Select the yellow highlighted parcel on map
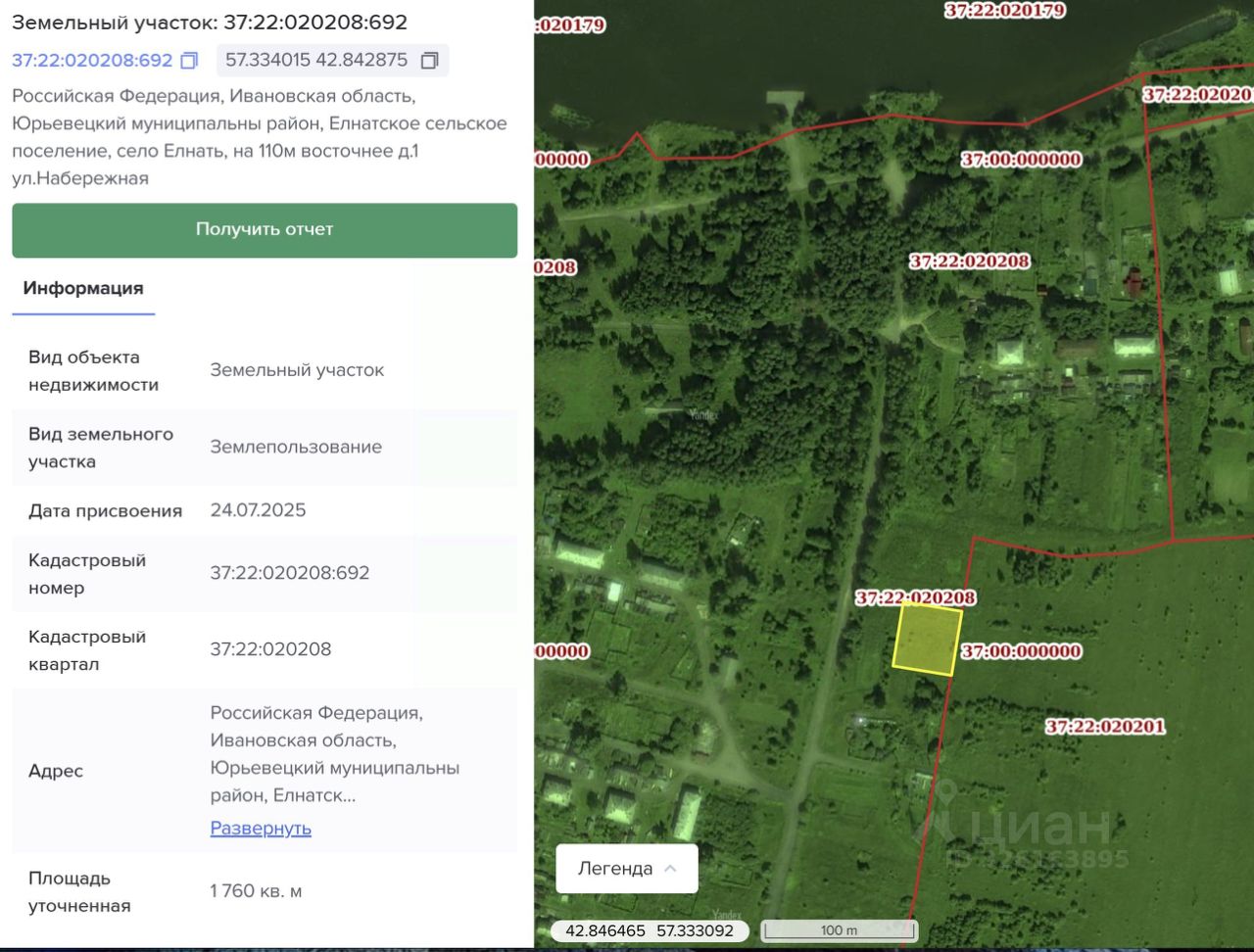Viewport: 1254px width, 952px height. click(x=927, y=640)
